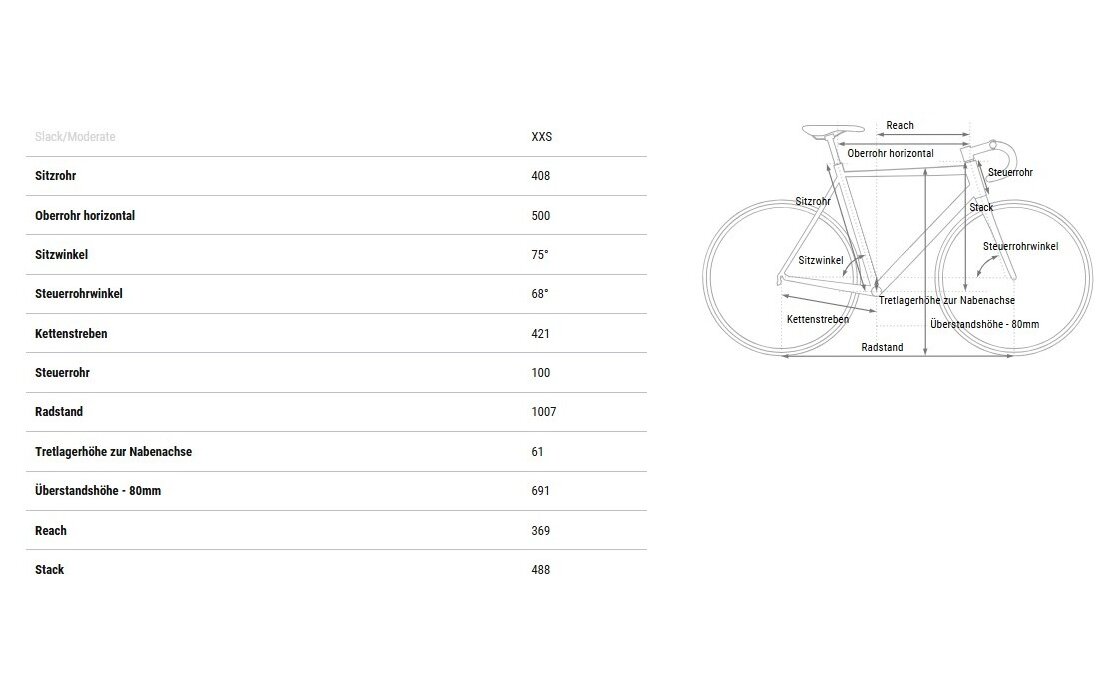
Task: Click the Steuerrohrwinkel value 68°
Action: [x=540, y=293]
